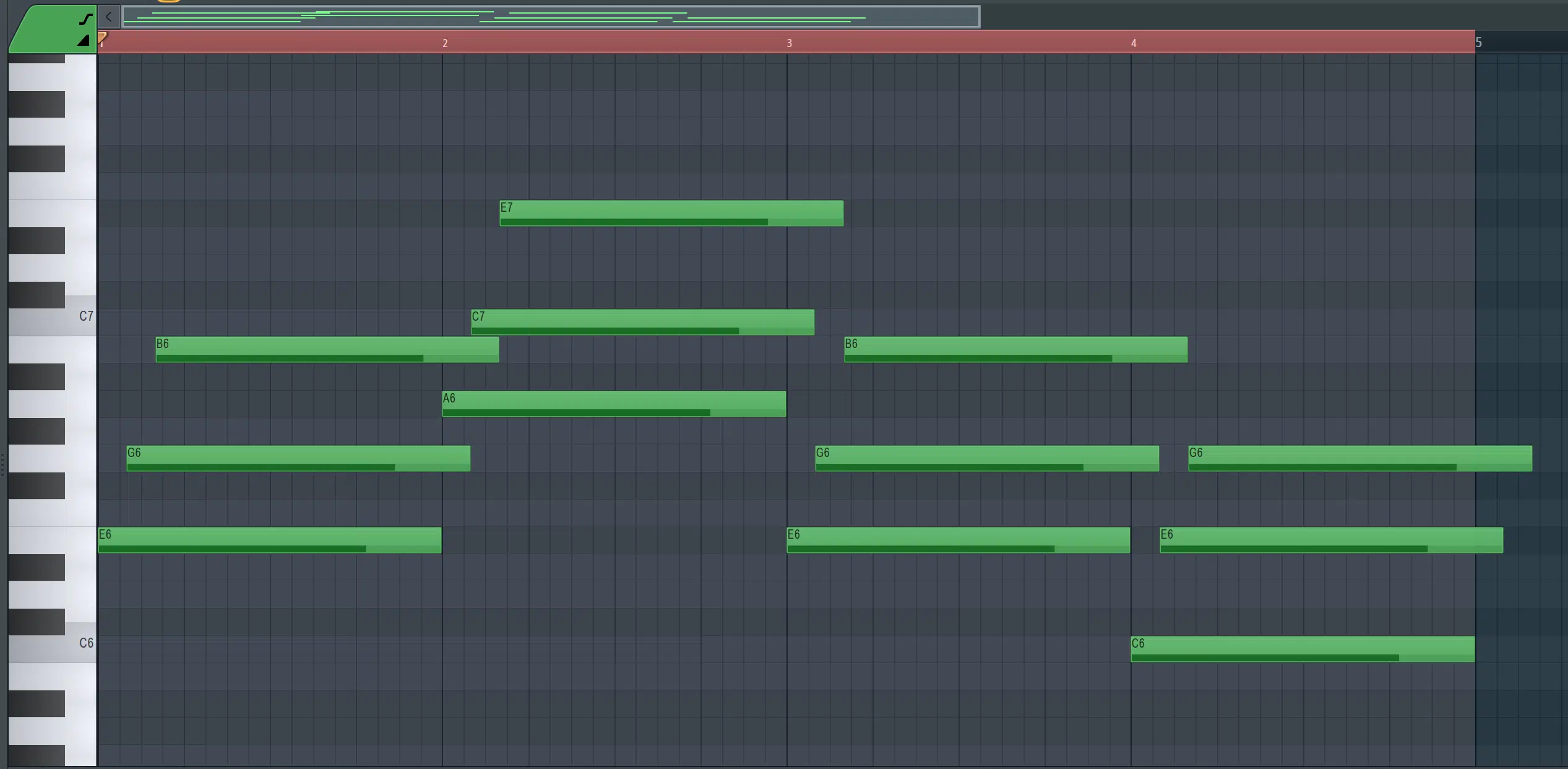Jump to bar 5 on the timeline

[x=1478, y=43]
